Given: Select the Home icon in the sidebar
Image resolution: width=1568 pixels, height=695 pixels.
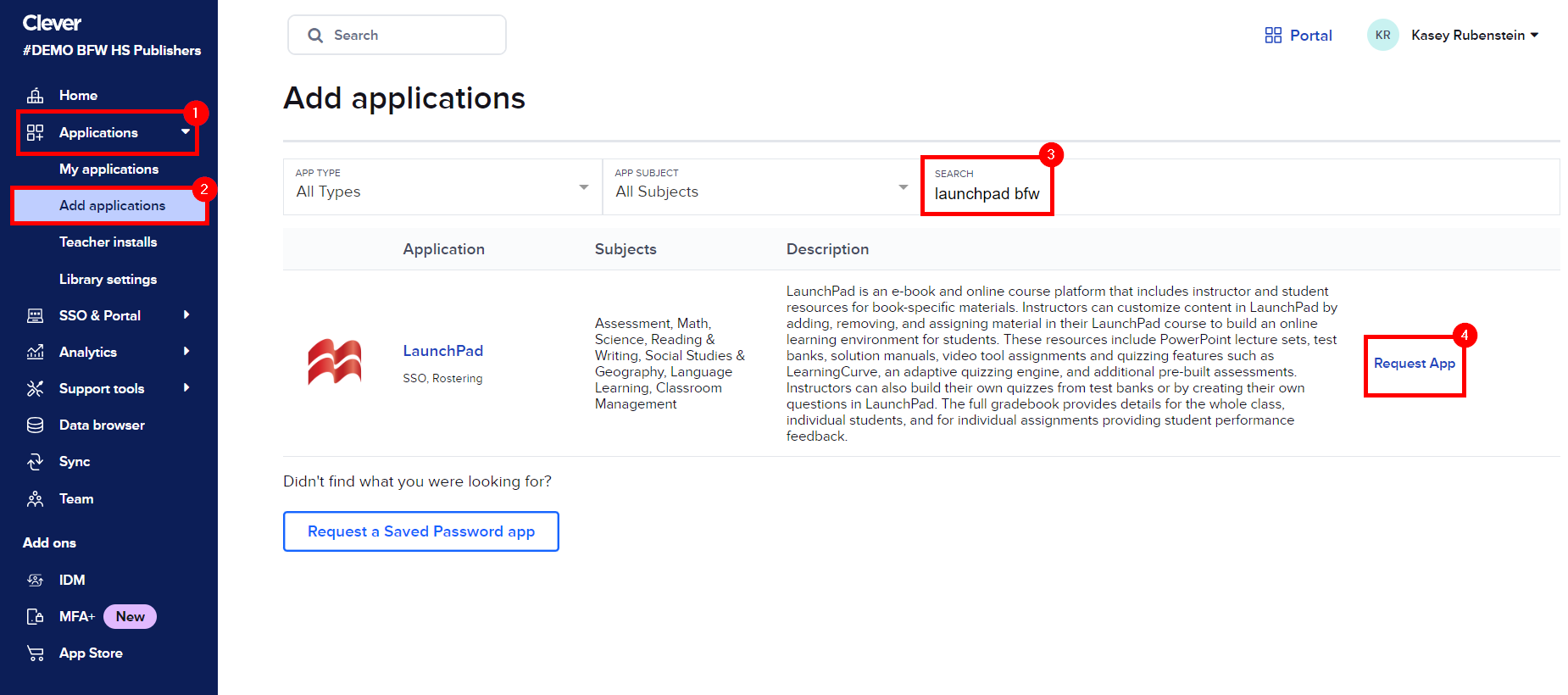Looking at the screenshot, I should point(35,95).
